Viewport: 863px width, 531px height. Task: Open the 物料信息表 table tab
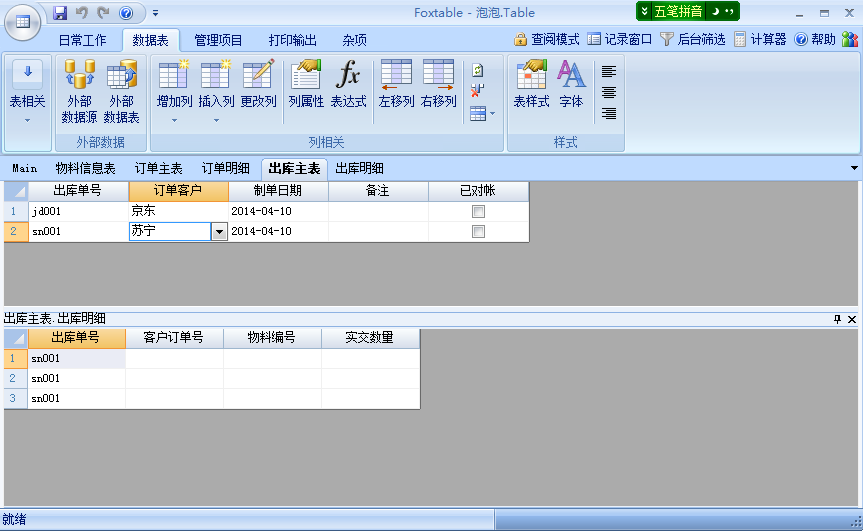click(x=86, y=168)
